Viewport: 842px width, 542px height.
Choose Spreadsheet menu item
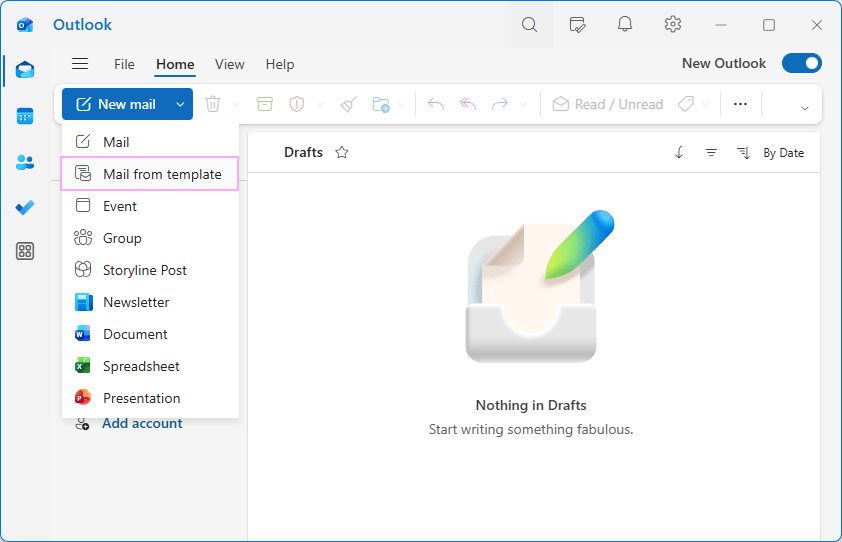150,366
